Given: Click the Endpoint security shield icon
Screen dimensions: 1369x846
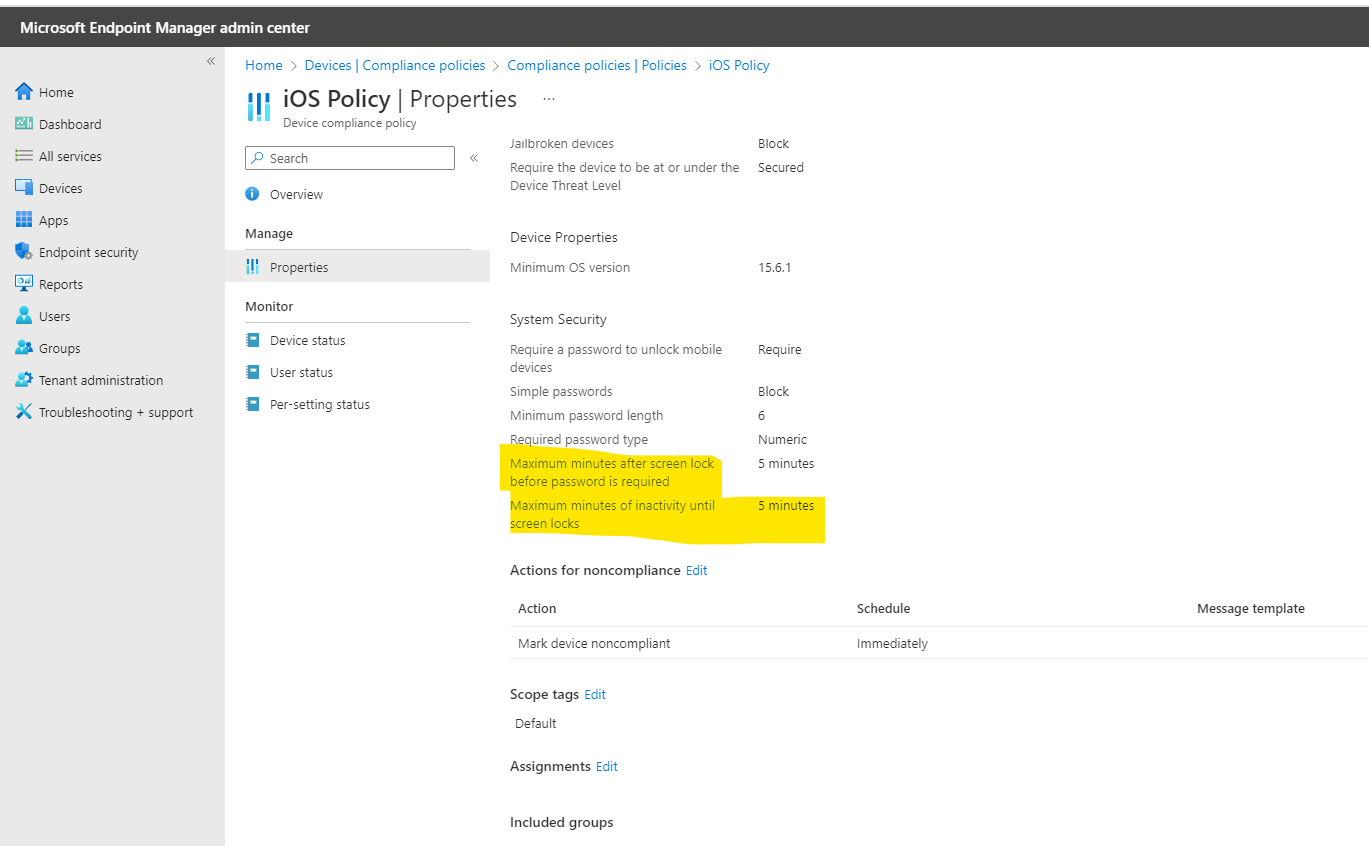Looking at the screenshot, I should pyautogui.click(x=24, y=252).
